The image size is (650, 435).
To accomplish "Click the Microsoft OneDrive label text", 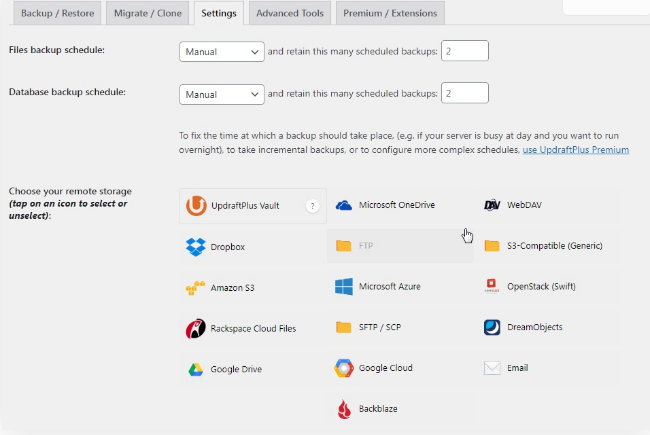I will tap(397, 205).
